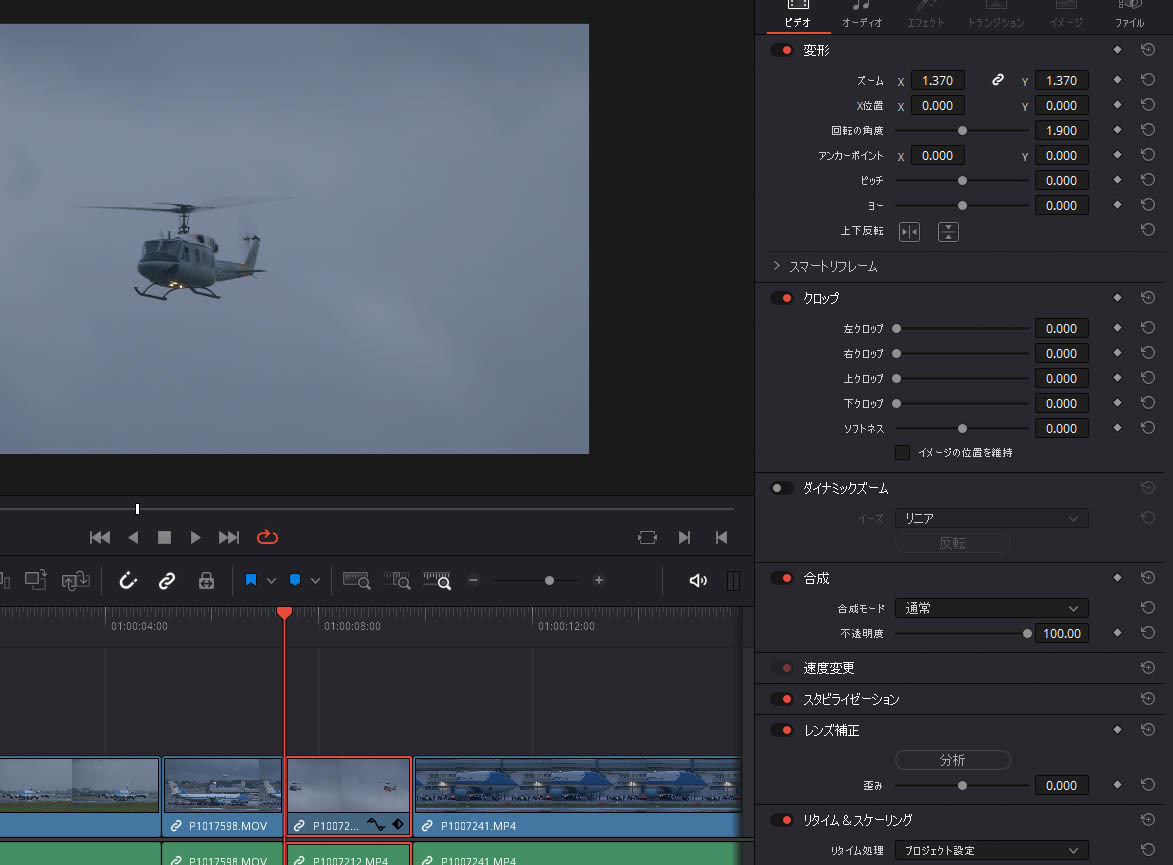The height and width of the screenshot is (865, 1173).
Task: Expand the スマートリフレーム section
Action: 777,267
